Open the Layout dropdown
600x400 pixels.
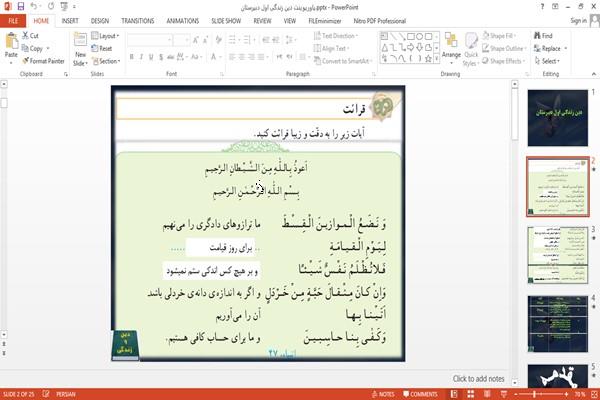pyautogui.click(x=105, y=36)
